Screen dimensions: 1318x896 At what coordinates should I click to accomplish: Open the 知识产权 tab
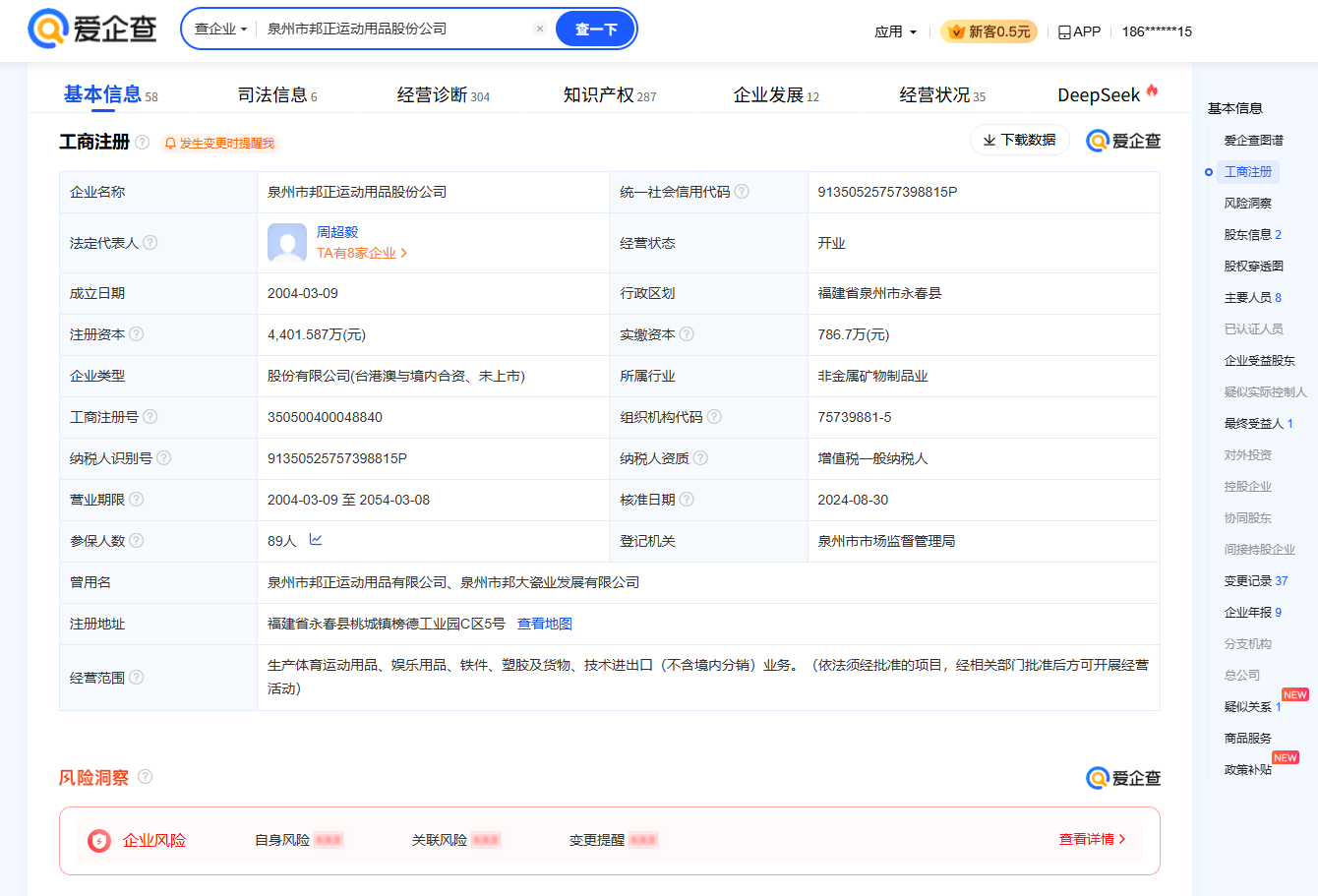coord(609,94)
